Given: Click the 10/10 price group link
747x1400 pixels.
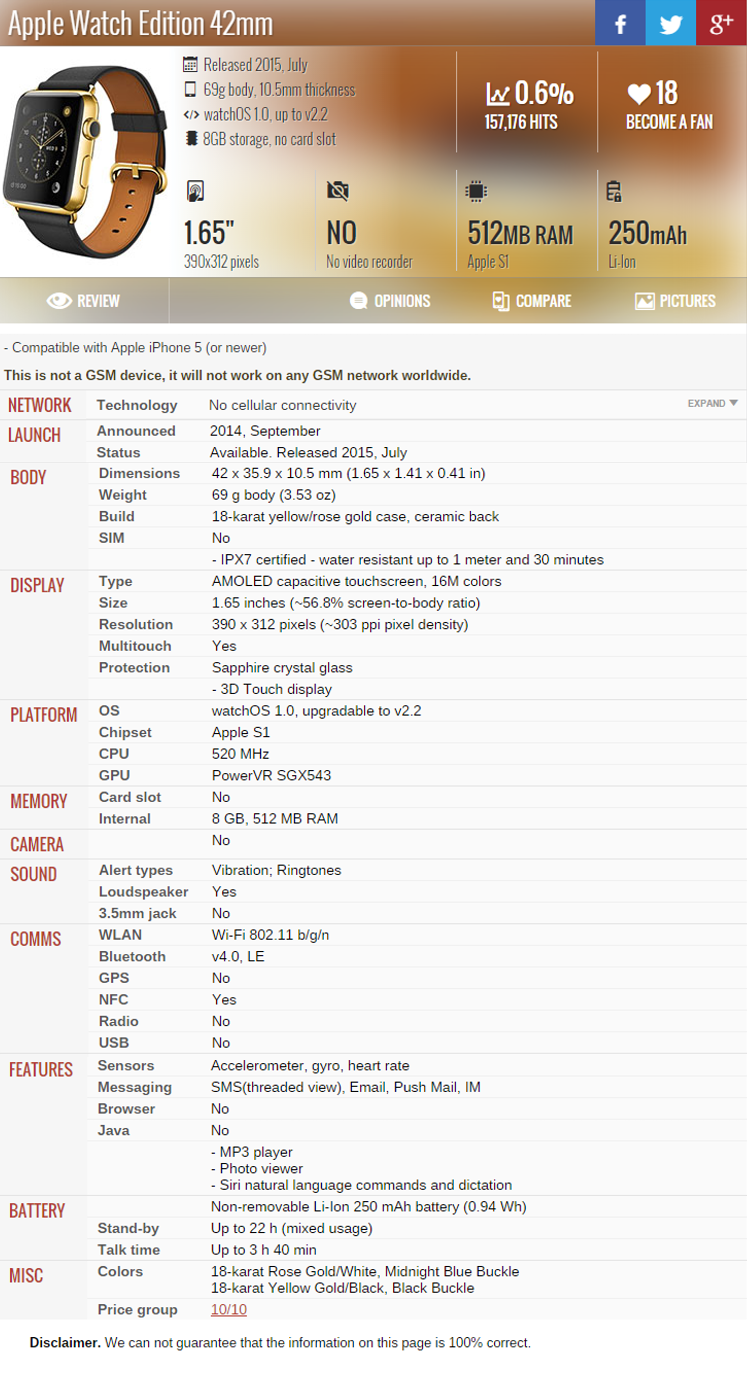Looking at the screenshot, I should tap(229, 1310).
